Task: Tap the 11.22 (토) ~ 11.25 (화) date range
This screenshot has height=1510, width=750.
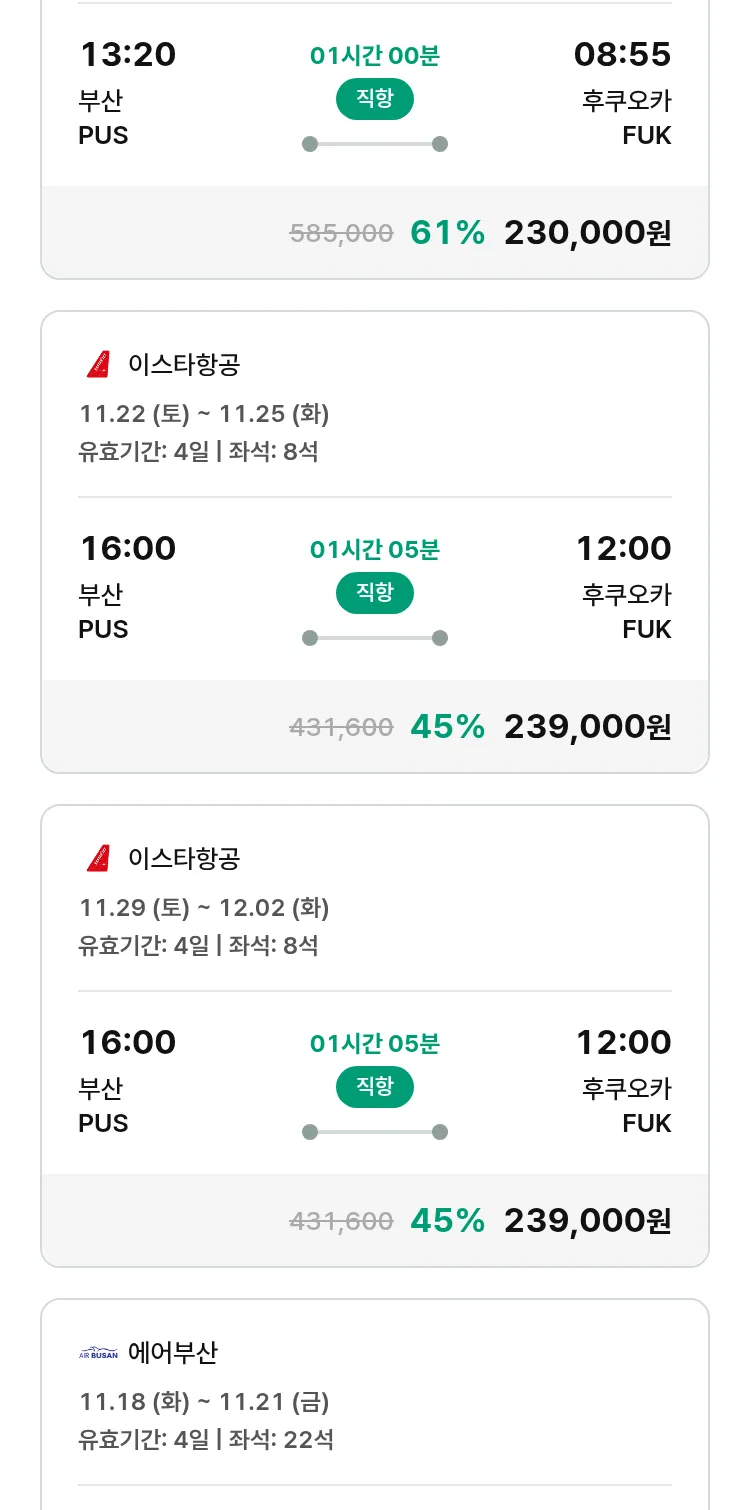Action: point(204,414)
